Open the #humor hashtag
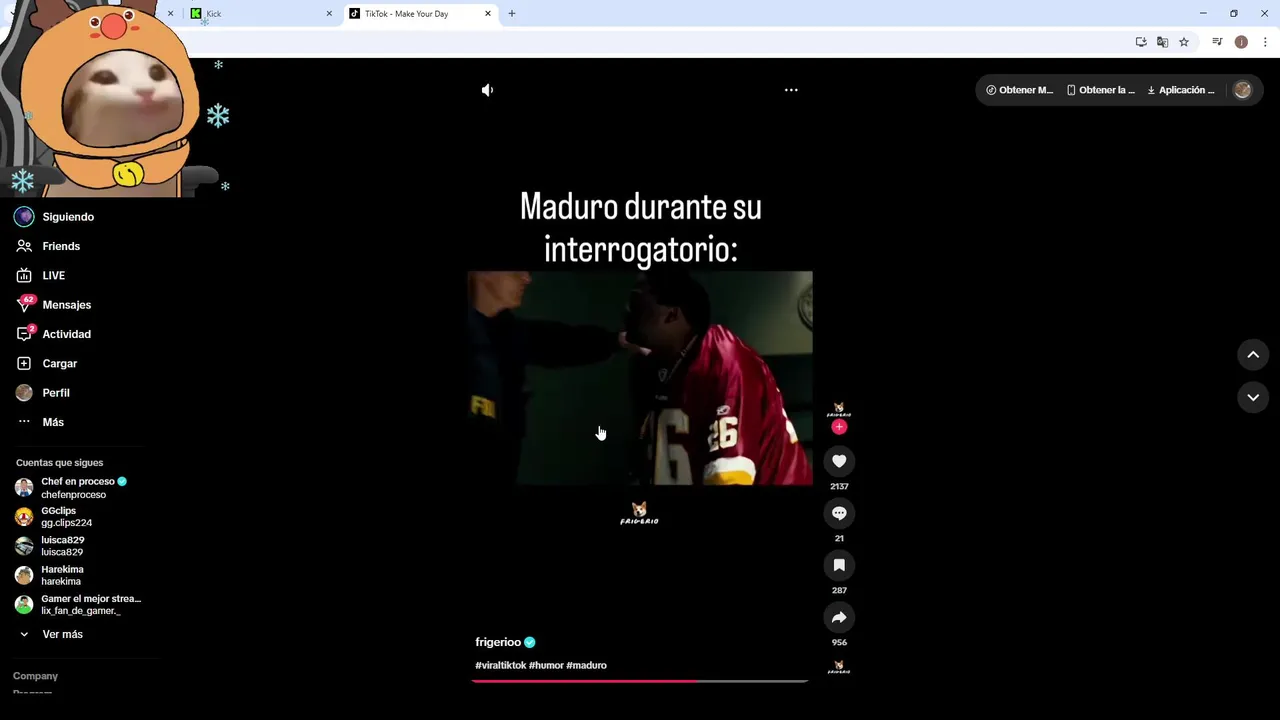 coord(546,665)
